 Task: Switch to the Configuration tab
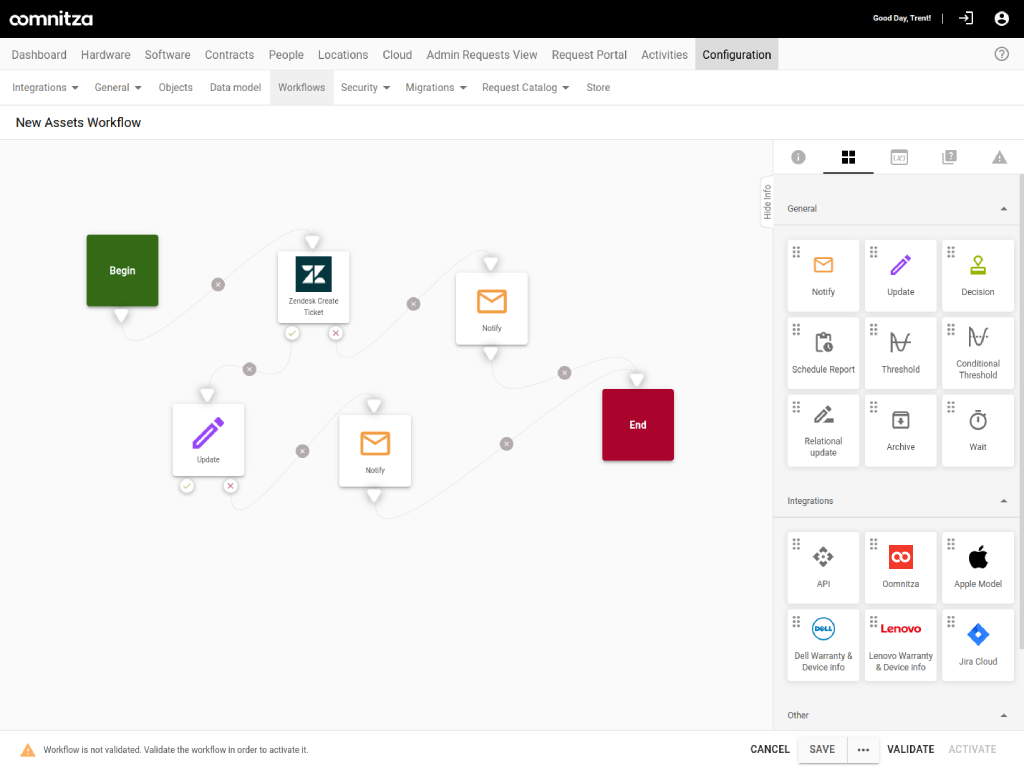coord(736,55)
